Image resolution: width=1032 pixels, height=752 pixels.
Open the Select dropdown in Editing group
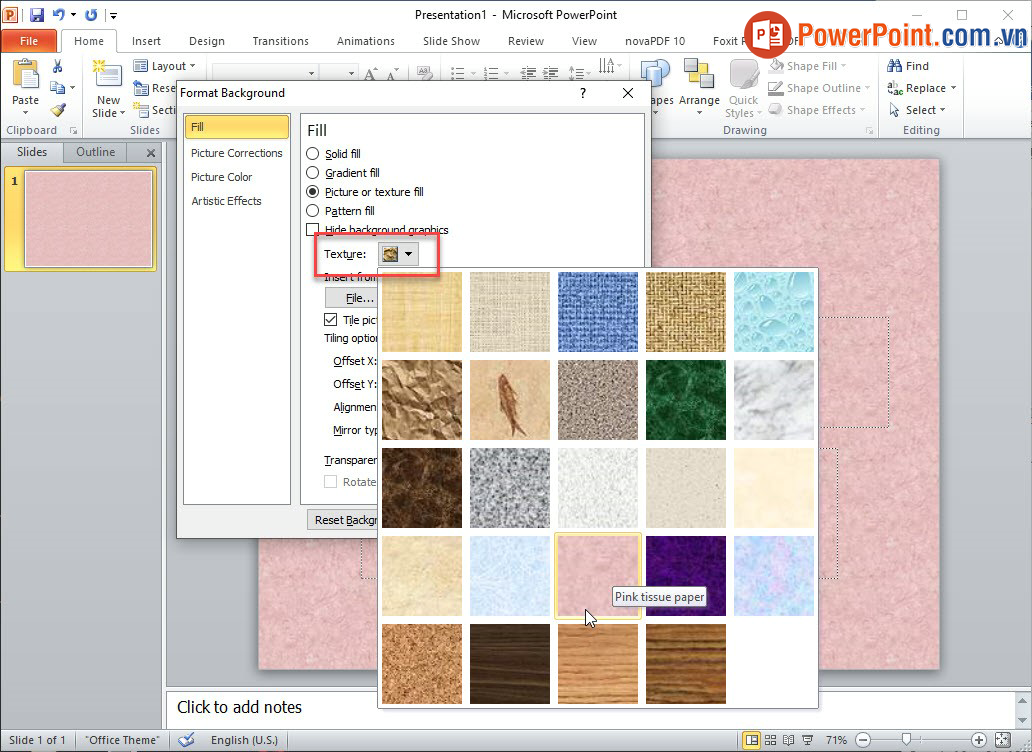919,110
